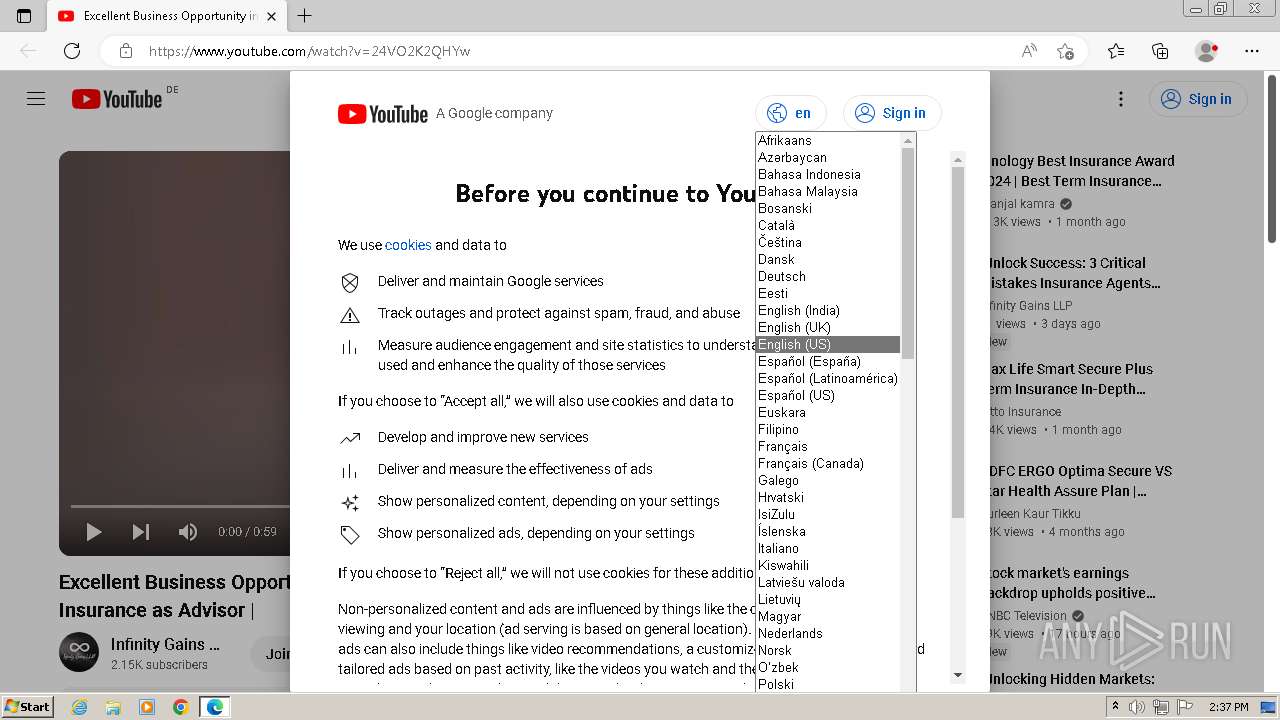Select Français language option
The width and height of the screenshot is (1280, 720).
click(x=828, y=446)
